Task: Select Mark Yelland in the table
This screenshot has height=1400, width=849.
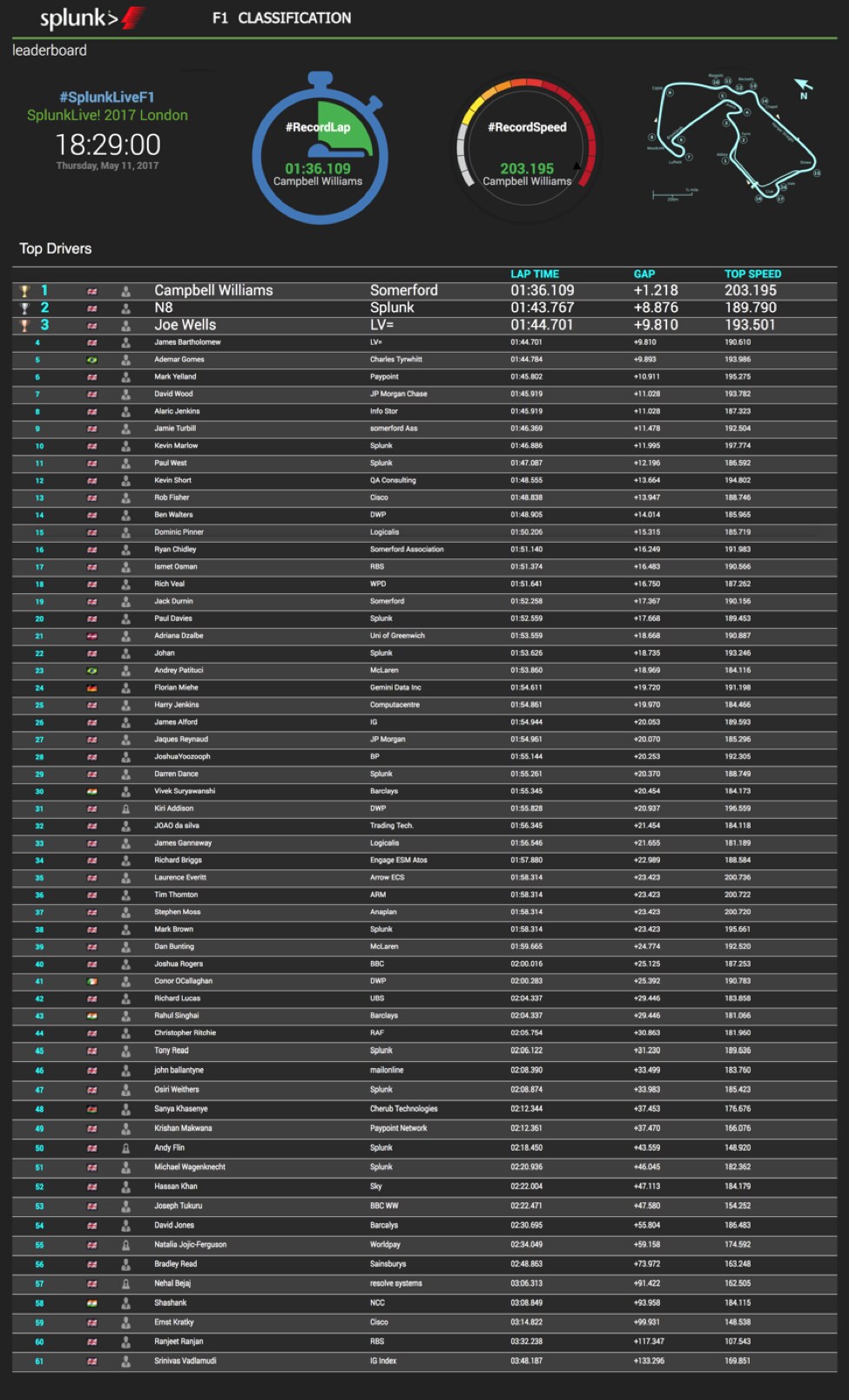Action: (175, 377)
